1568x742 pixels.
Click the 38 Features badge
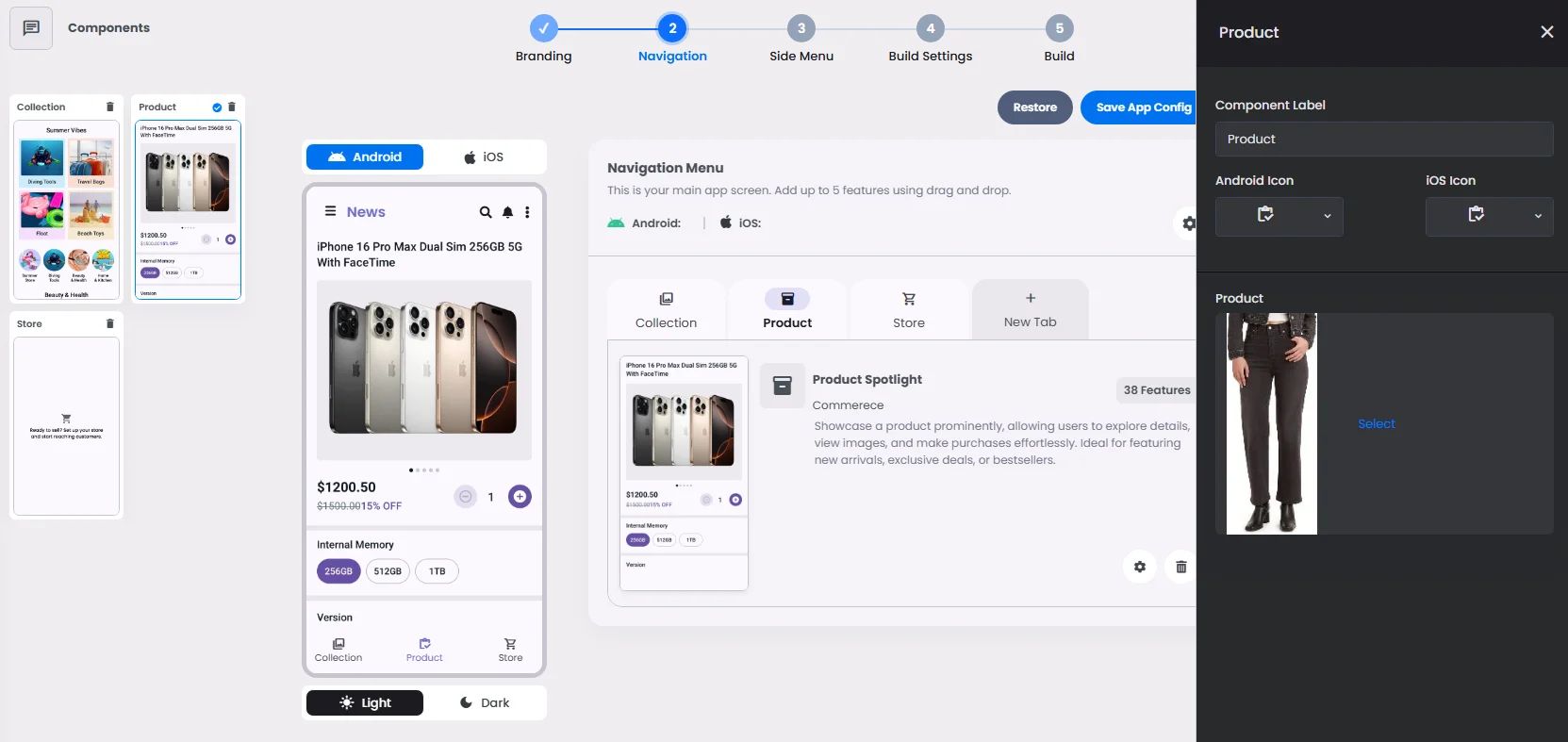click(1157, 390)
